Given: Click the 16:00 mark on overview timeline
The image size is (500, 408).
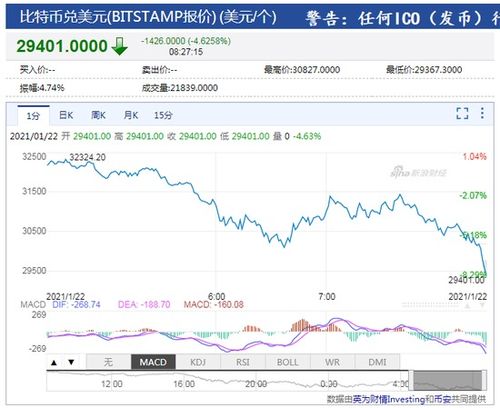Looking at the screenshot, I should [184, 384].
